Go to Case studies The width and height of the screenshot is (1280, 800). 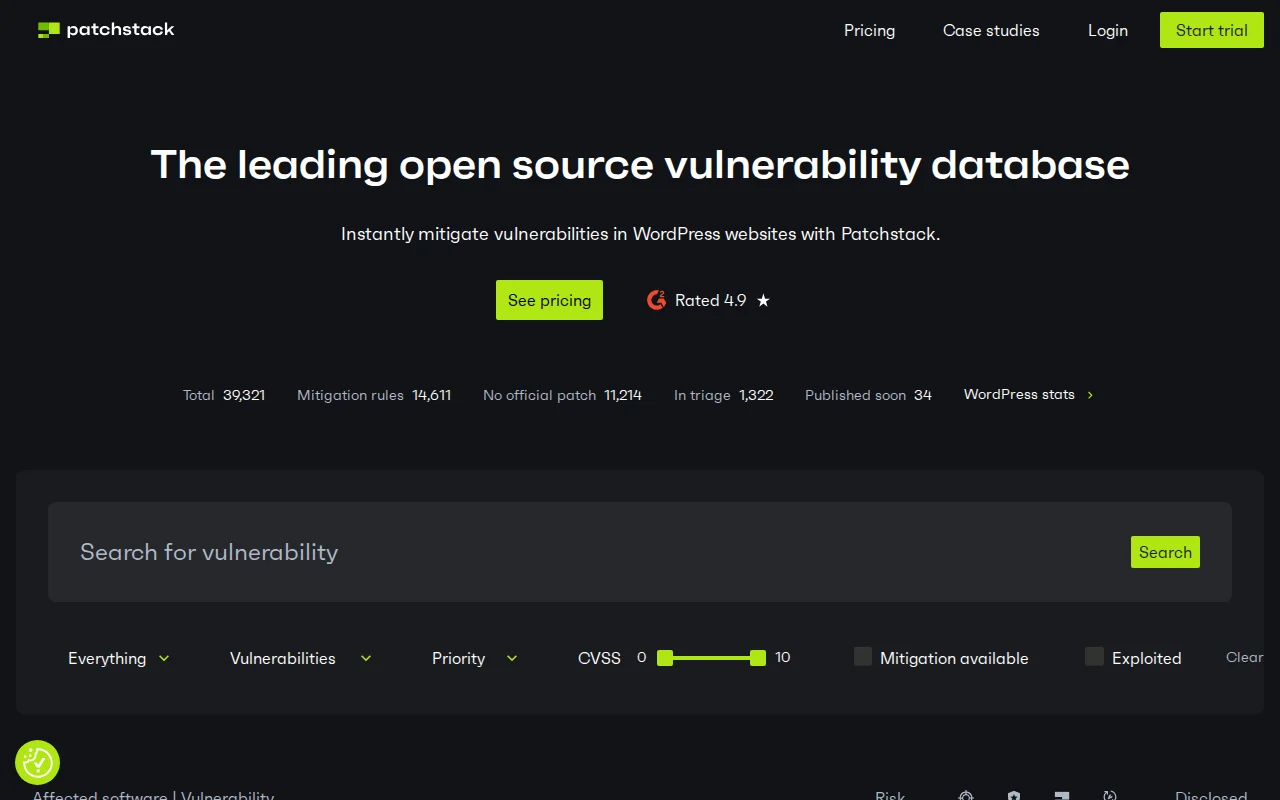(x=991, y=30)
